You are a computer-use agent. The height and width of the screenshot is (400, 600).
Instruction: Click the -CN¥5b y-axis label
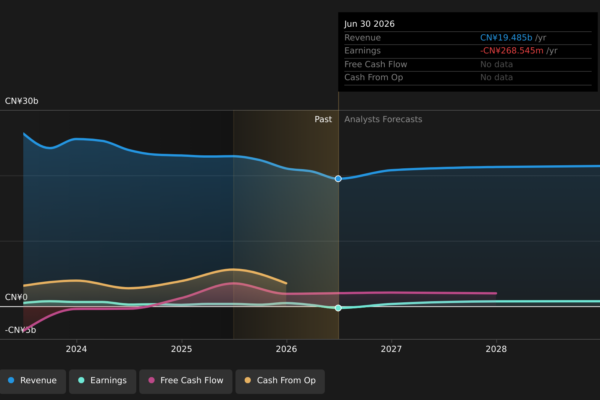pyautogui.click(x=21, y=330)
